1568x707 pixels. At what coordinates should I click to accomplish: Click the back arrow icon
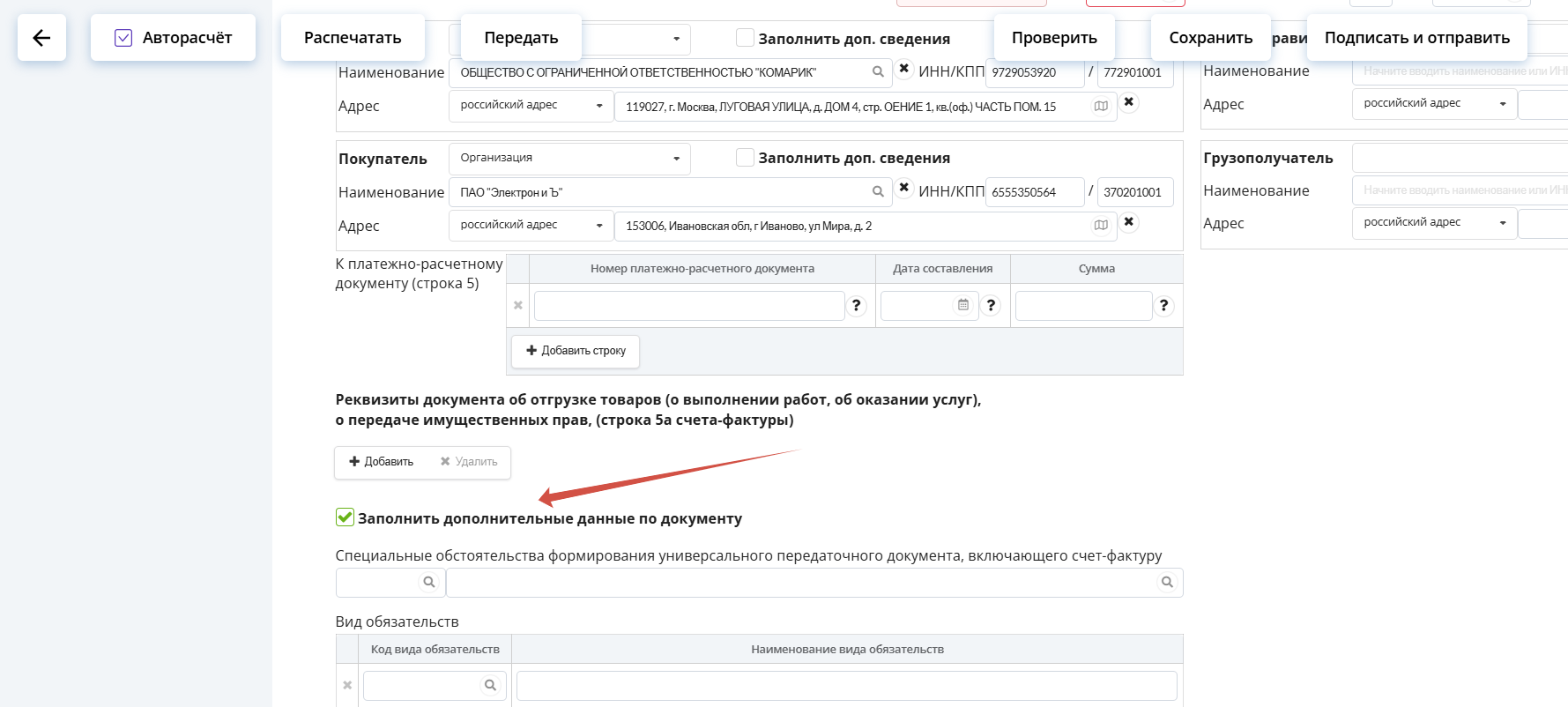coord(41,38)
